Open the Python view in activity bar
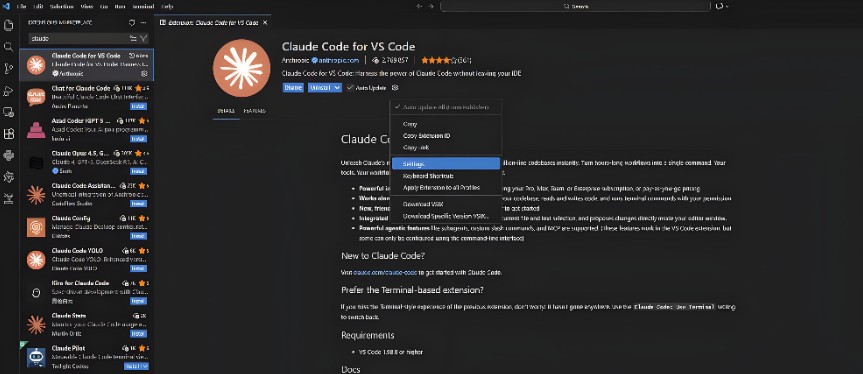Image resolution: width=863 pixels, height=374 pixels. pyautogui.click(x=8, y=156)
